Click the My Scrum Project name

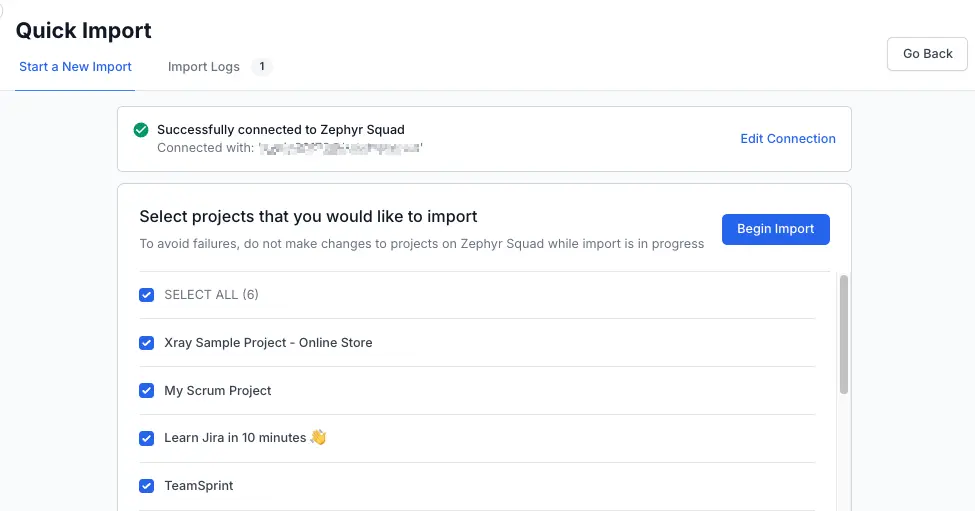click(x=218, y=391)
